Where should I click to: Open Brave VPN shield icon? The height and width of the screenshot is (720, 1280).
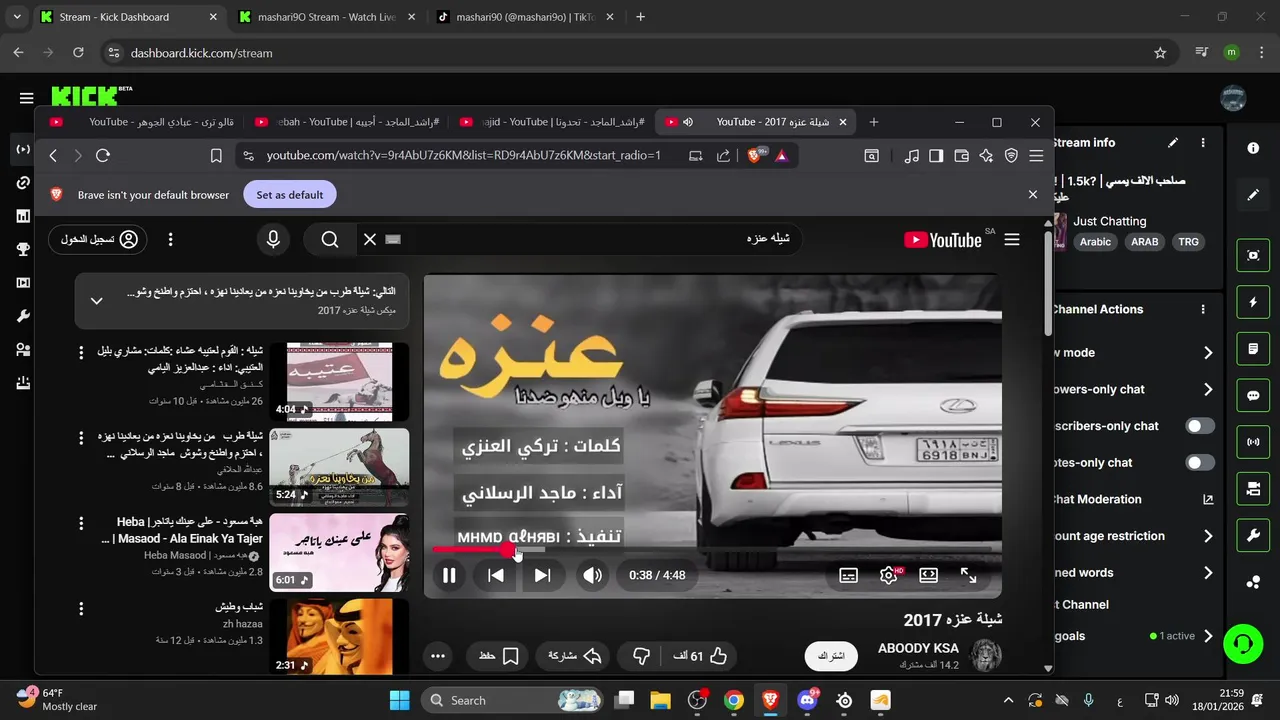[1011, 156]
